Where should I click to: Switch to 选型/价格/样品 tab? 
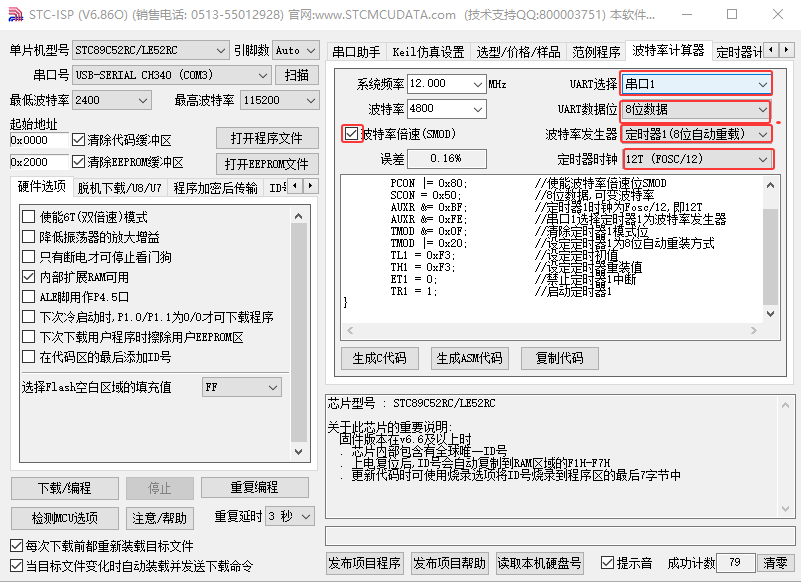(518, 52)
